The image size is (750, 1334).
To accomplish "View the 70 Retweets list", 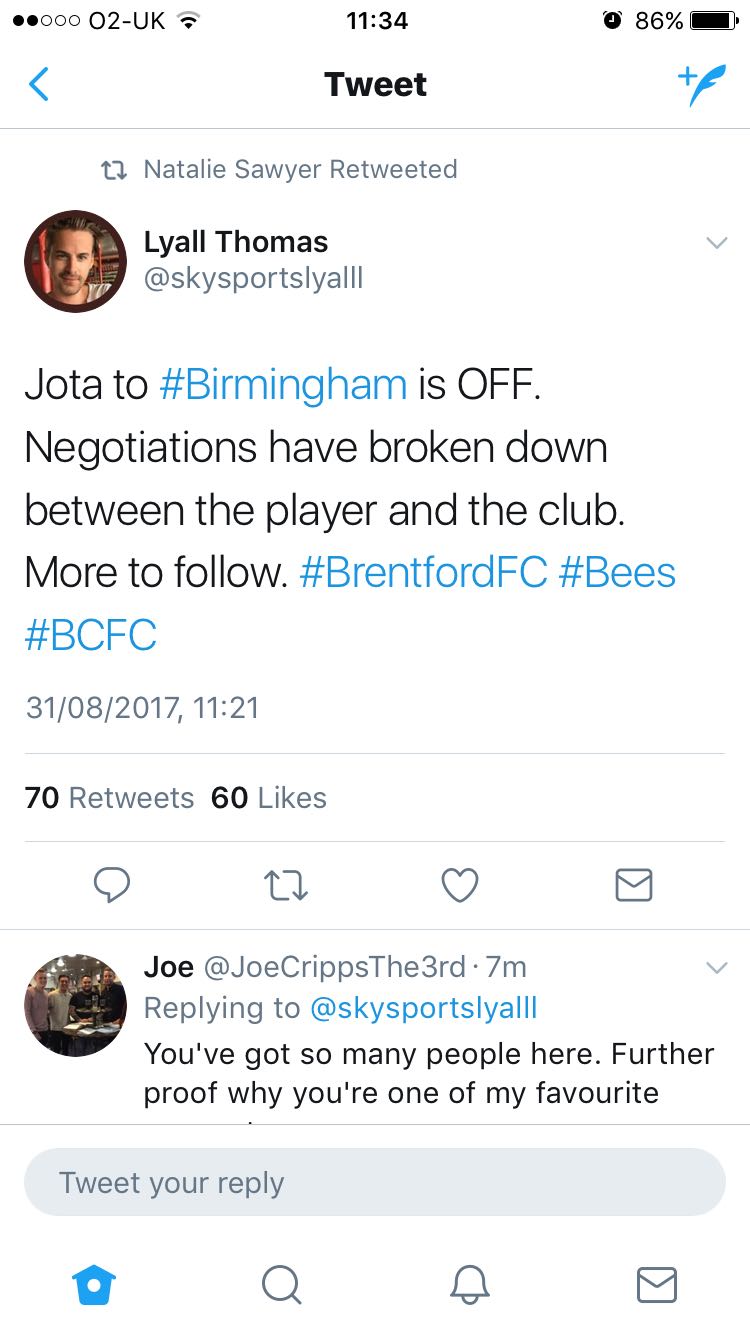I will pyautogui.click(x=110, y=798).
